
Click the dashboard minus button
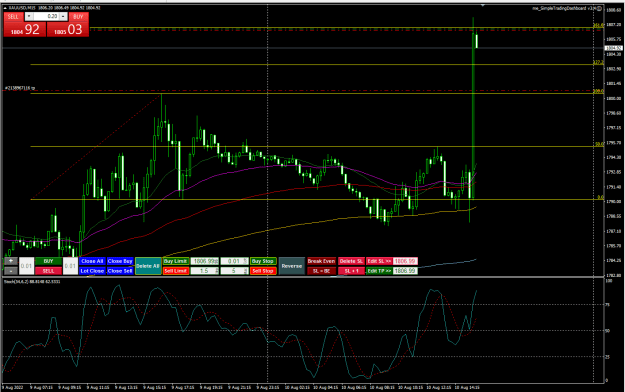coord(11,271)
